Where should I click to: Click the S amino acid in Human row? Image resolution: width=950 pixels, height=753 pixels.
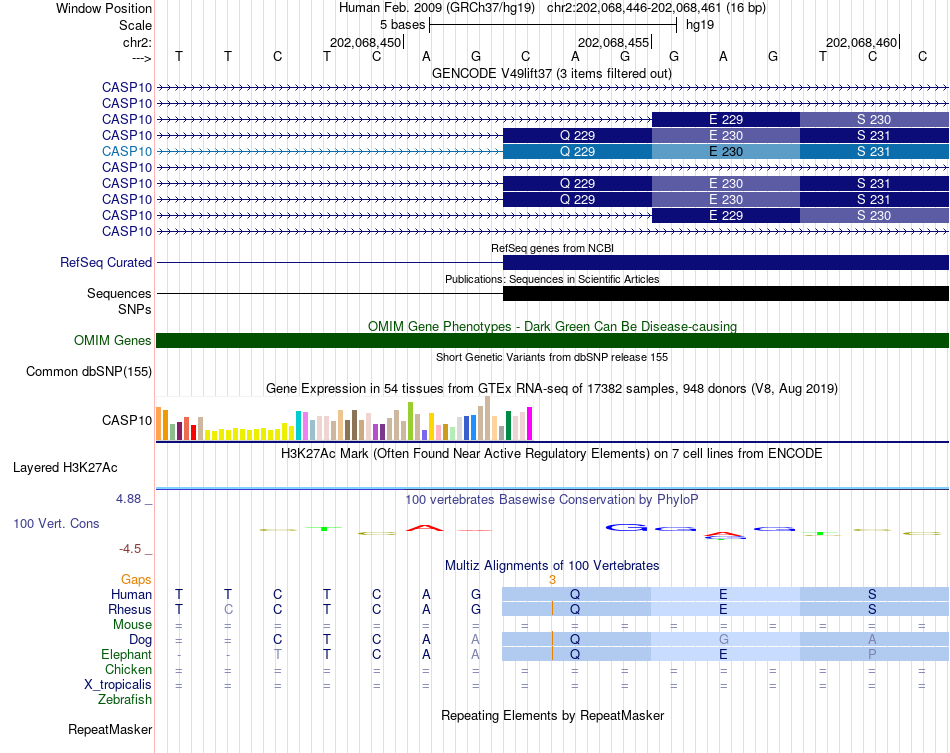pos(872,594)
